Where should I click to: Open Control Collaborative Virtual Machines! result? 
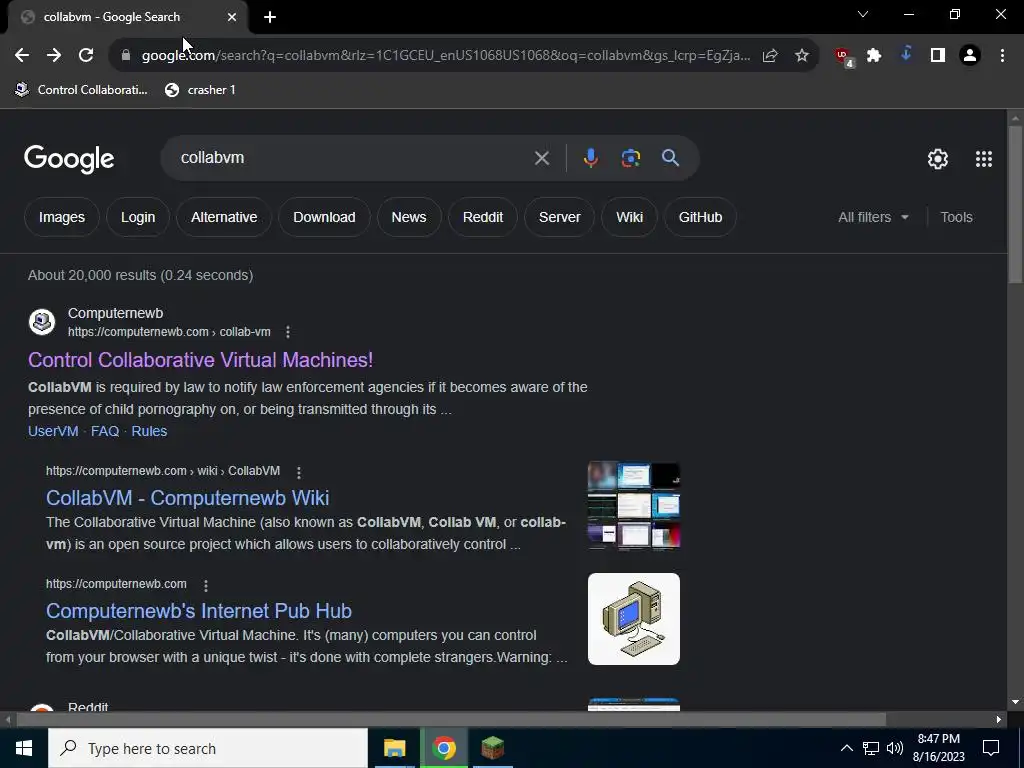[200, 360]
